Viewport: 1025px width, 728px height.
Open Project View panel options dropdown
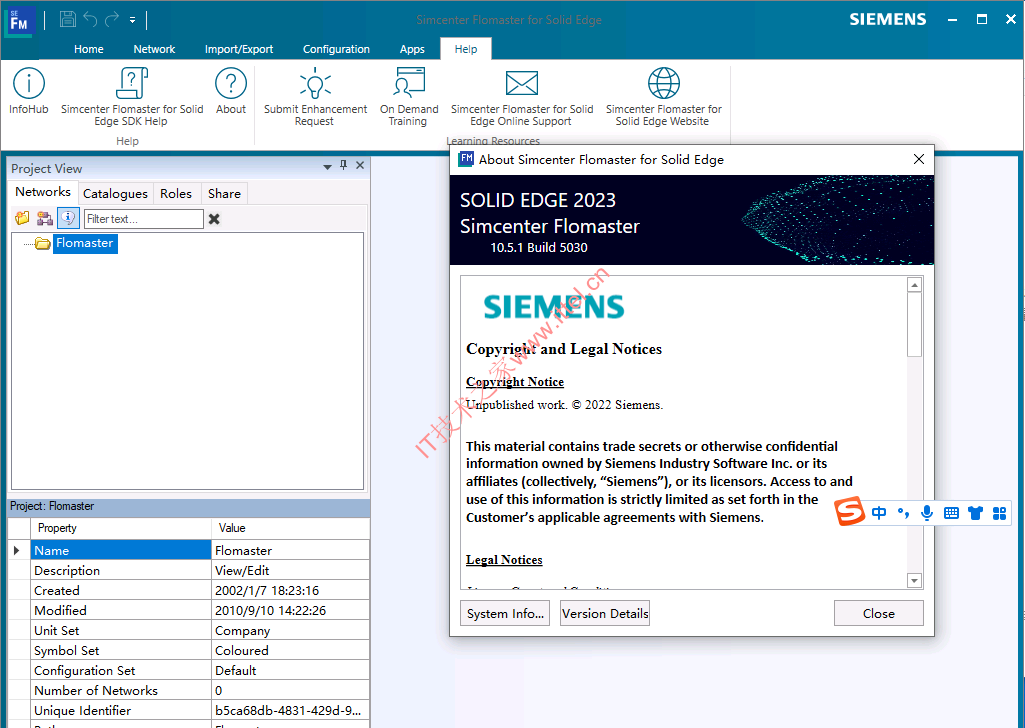pos(327,167)
